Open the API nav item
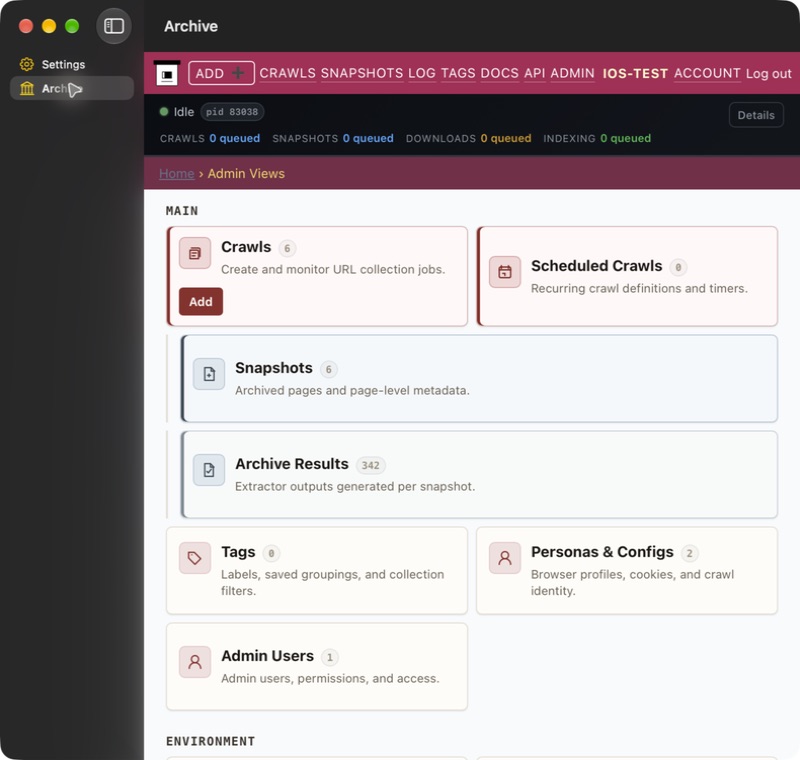The width and height of the screenshot is (800, 760). tap(535, 73)
